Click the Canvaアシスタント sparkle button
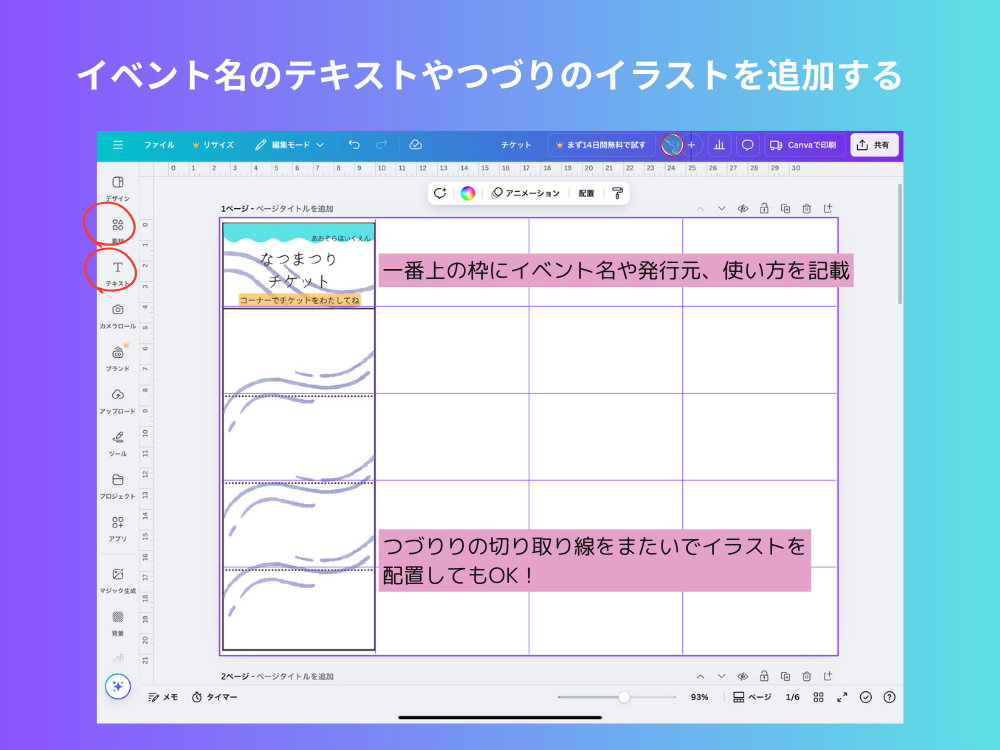Viewport: 1000px width, 750px height. click(118, 688)
